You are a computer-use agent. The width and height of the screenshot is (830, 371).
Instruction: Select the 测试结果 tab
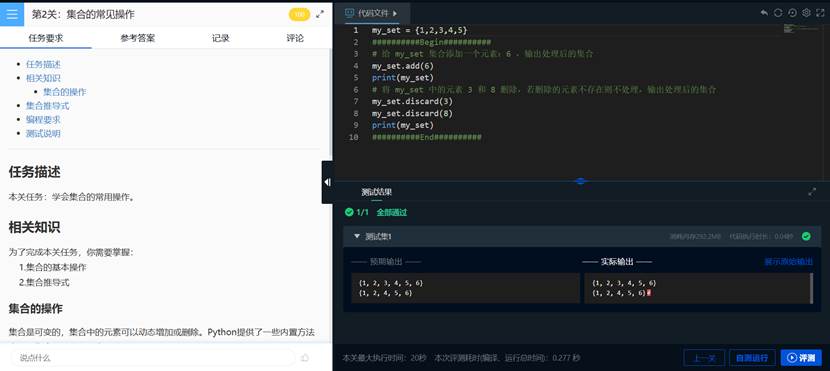(376, 192)
